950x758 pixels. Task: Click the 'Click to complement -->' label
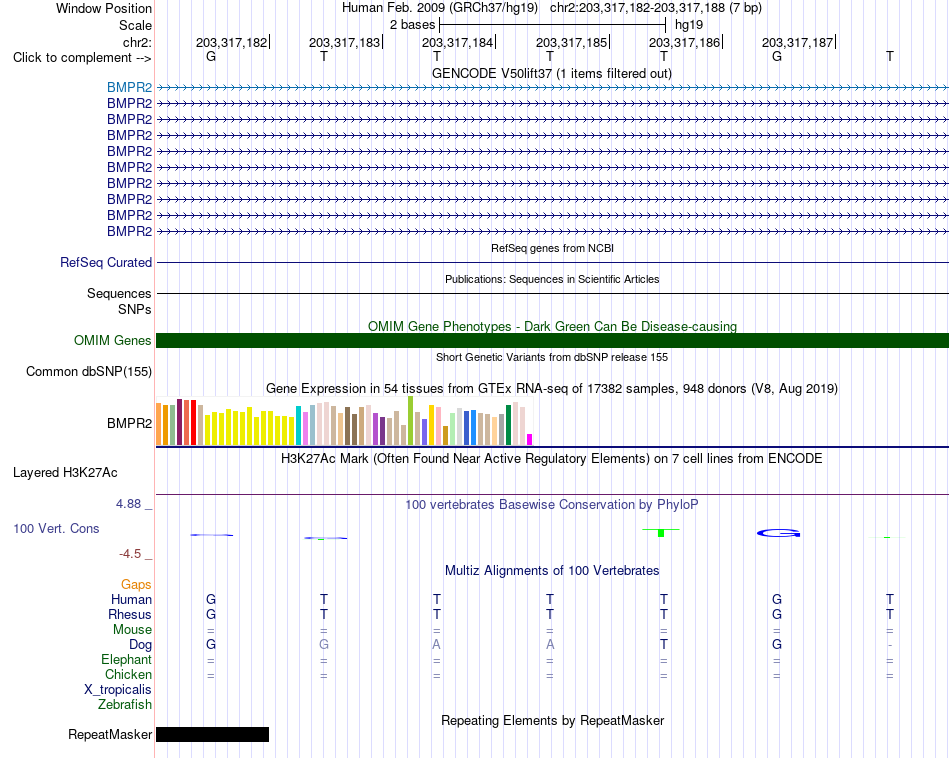[82, 58]
